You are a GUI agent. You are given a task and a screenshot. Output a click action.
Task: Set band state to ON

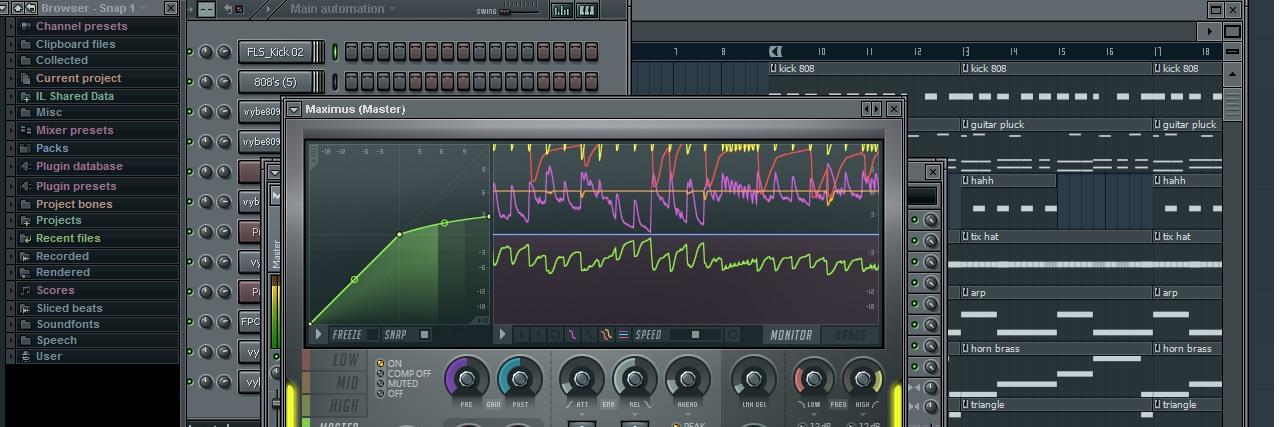[389, 364]
